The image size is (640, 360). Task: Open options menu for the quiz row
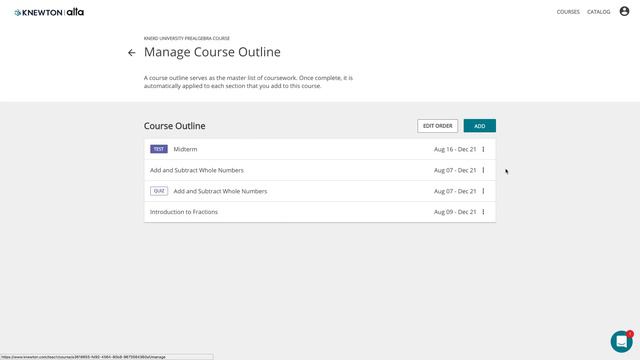tap(483, 191)
